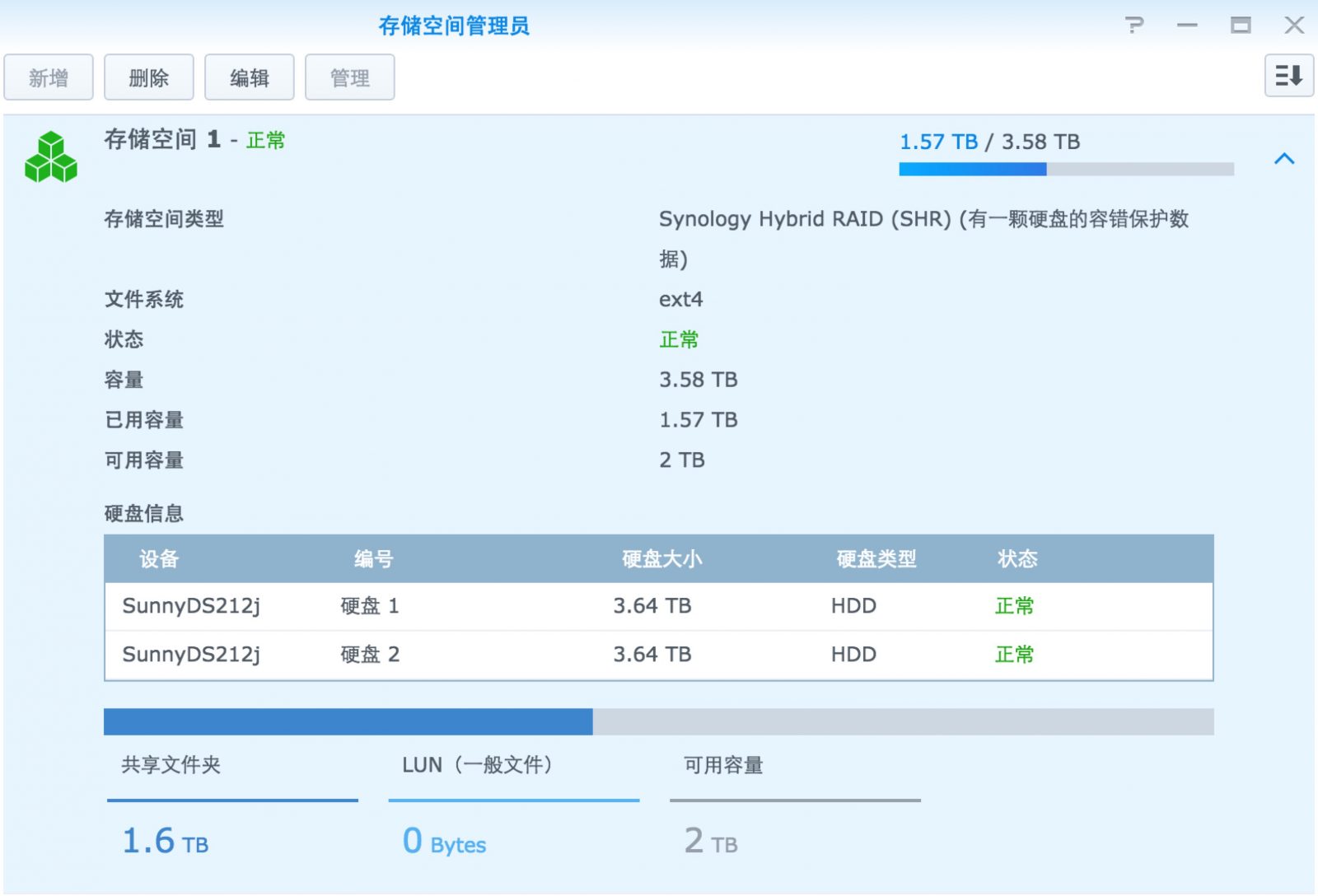Viewport: 1318px width, 896px height.
Task: Click the 设备 column header
Action: click(x=159, y=559)
